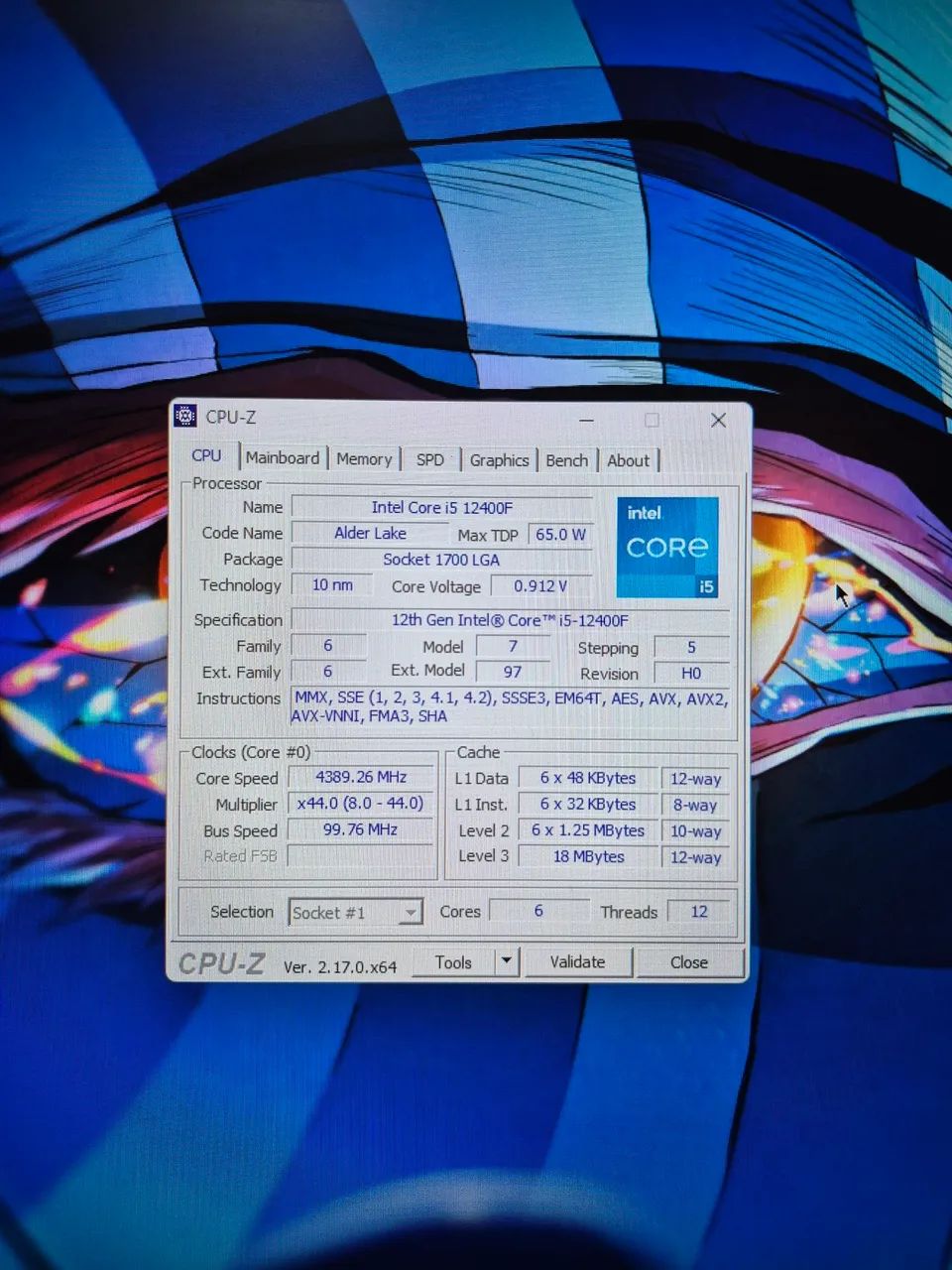Click the Level 2 10-way associativity value
The image size is (952, 1270).
pos(695,831)
